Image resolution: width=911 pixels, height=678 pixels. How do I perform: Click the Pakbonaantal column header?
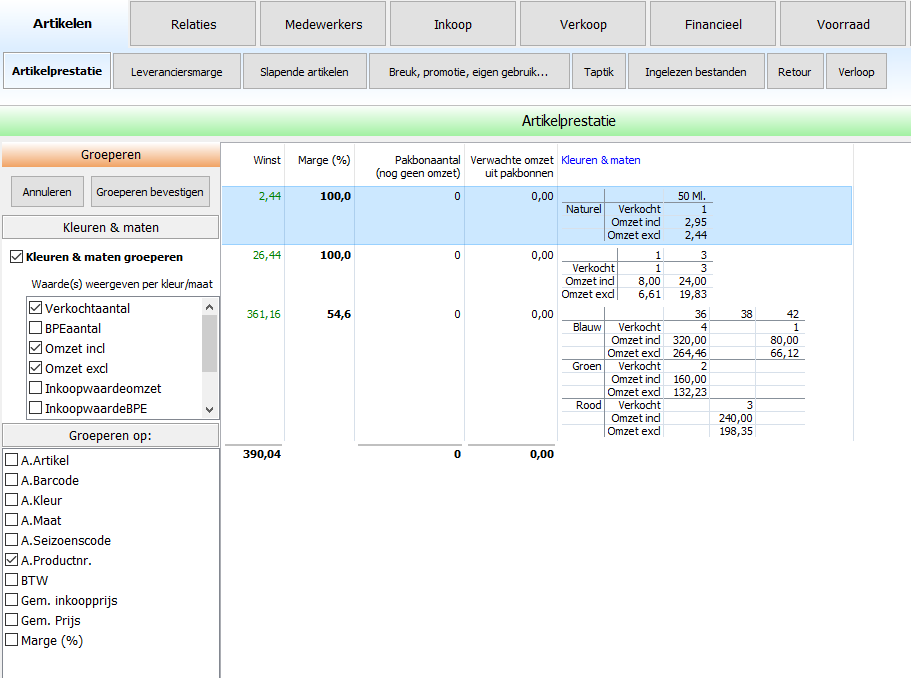tap(418, 166)
